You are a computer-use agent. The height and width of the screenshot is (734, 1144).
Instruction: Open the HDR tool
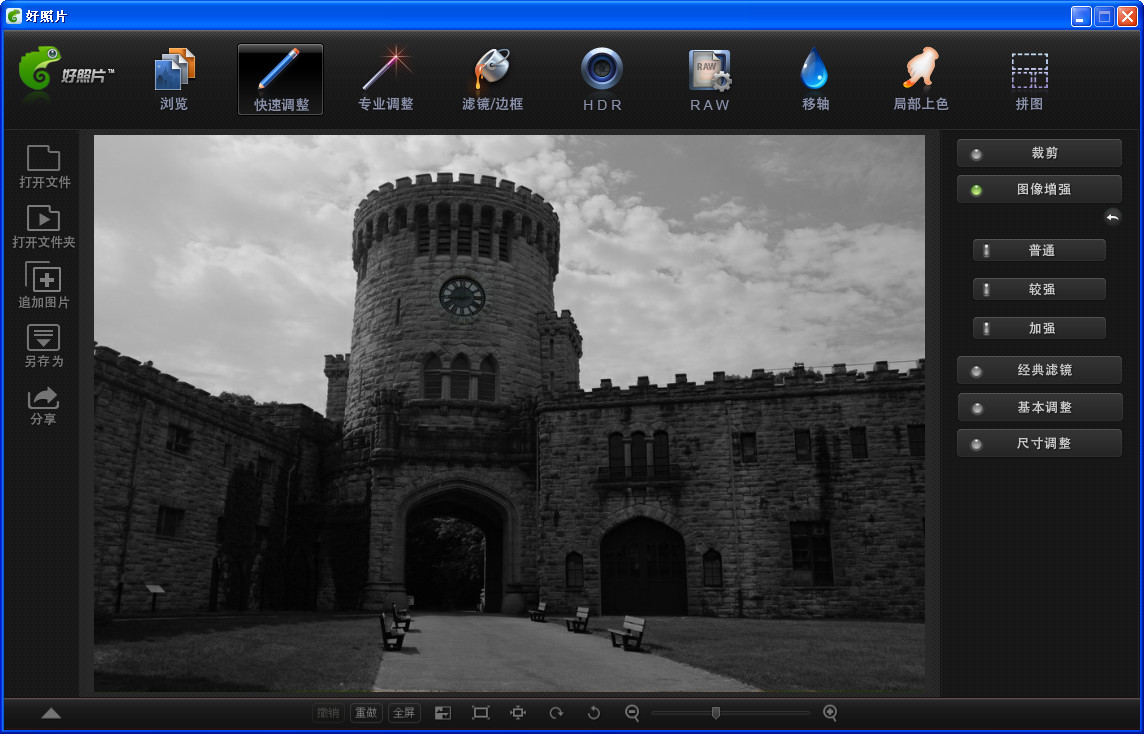click(x=602, y=80)
